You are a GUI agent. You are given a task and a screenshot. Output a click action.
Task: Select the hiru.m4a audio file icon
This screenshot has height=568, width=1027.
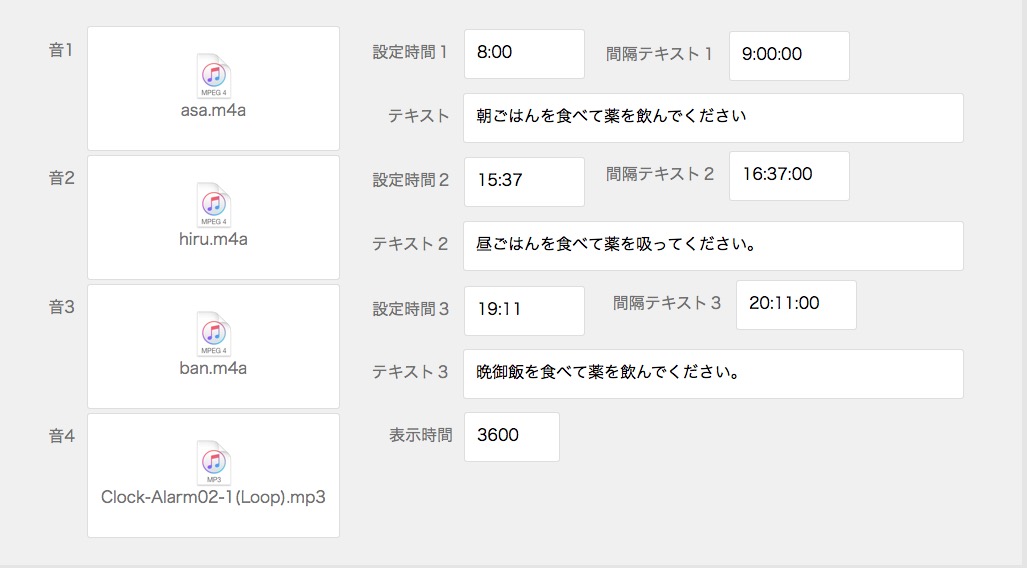pyautogui.click(x=214, y=205)
